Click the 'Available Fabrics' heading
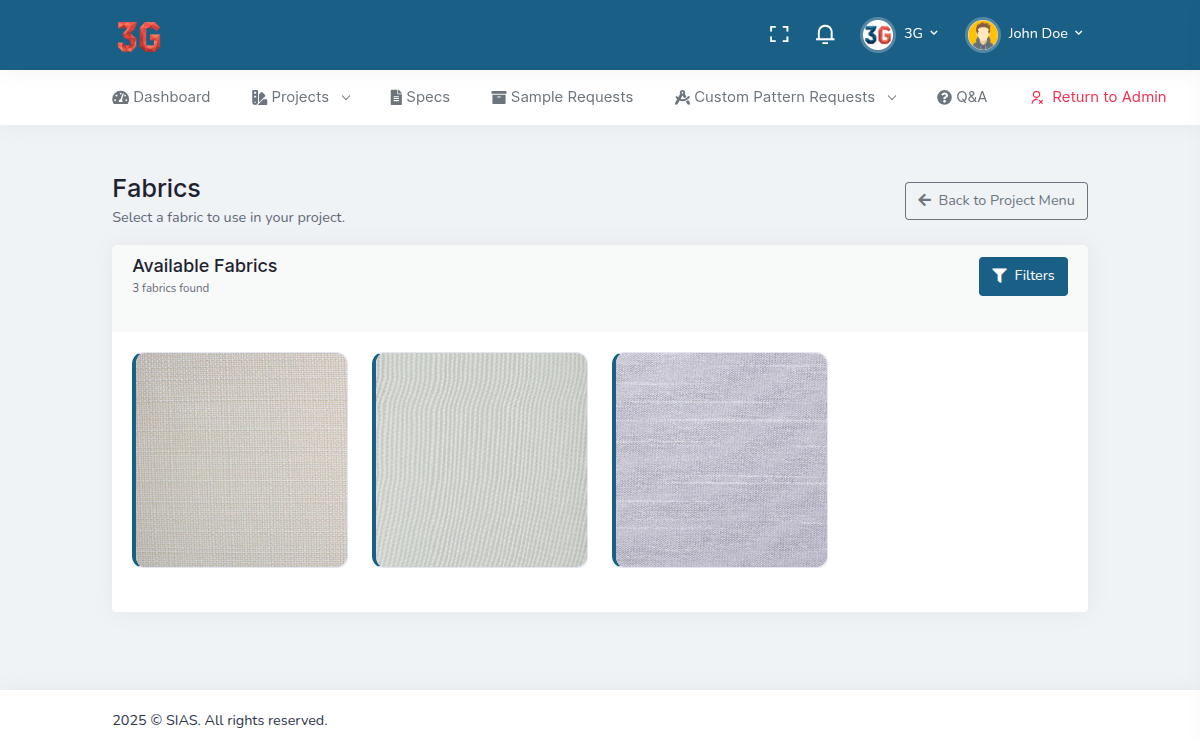This screenshot has width=1200, height=750. click(x=205, y=266)
